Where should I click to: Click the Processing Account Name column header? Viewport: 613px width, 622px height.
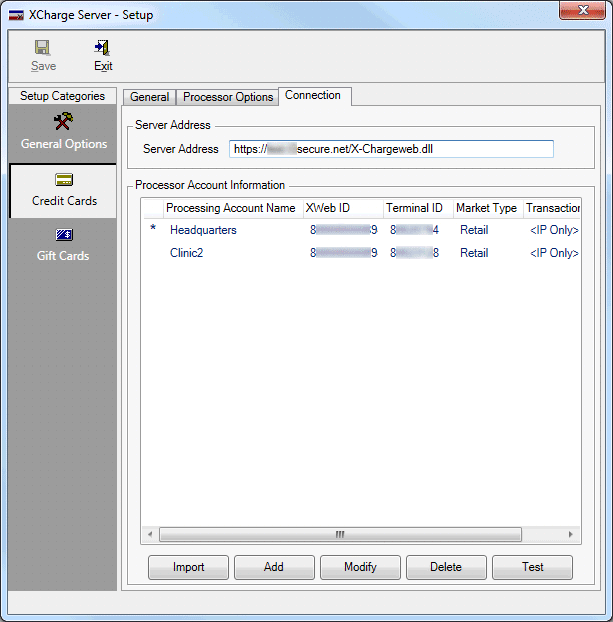coord(230,208)
